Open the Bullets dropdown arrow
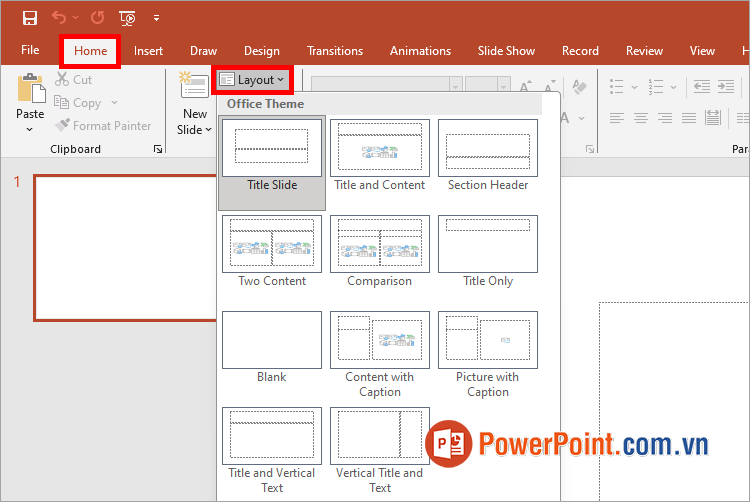The image size is (750, 502). [x=634, y=87]
